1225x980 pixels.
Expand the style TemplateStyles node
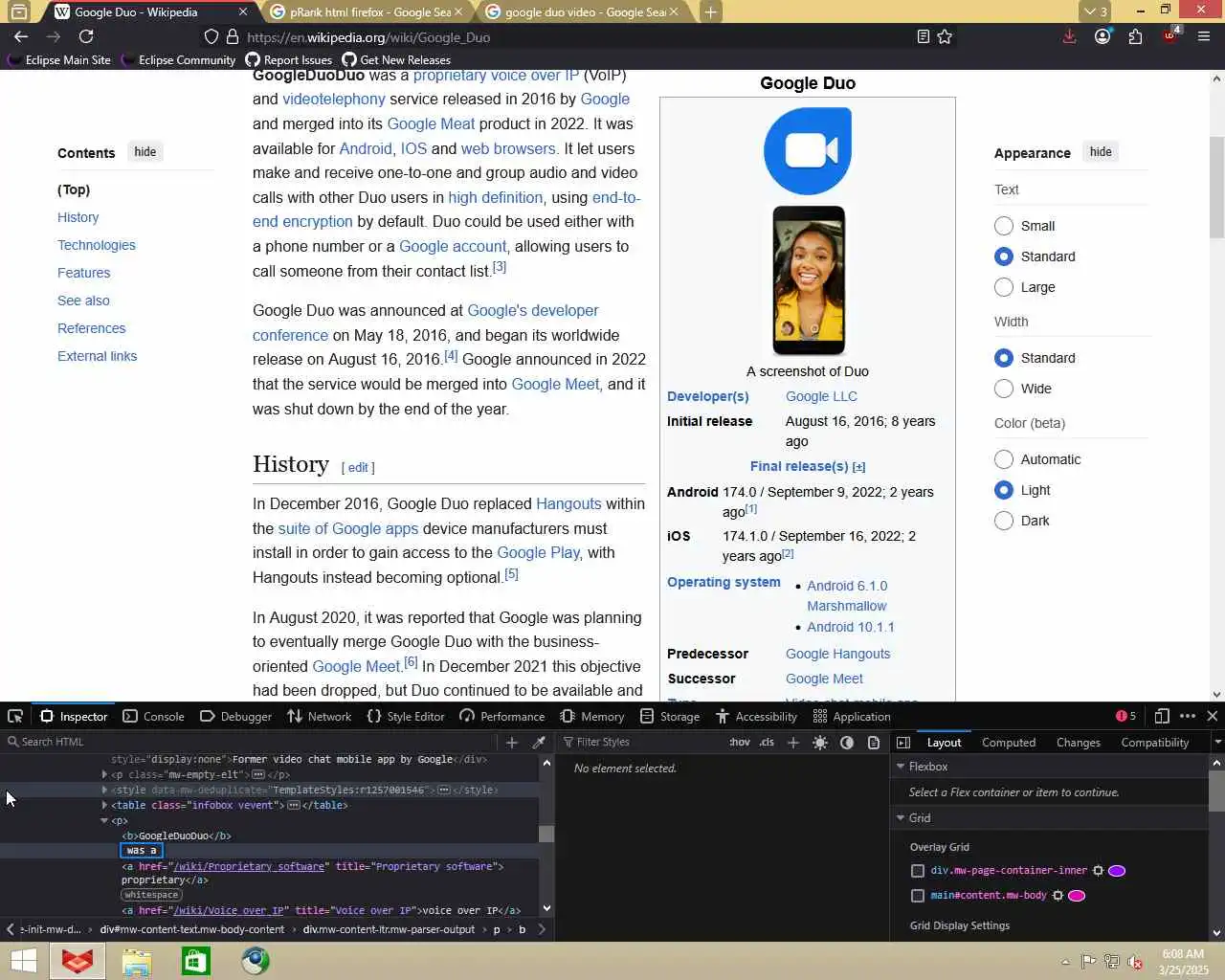[104, 790]
